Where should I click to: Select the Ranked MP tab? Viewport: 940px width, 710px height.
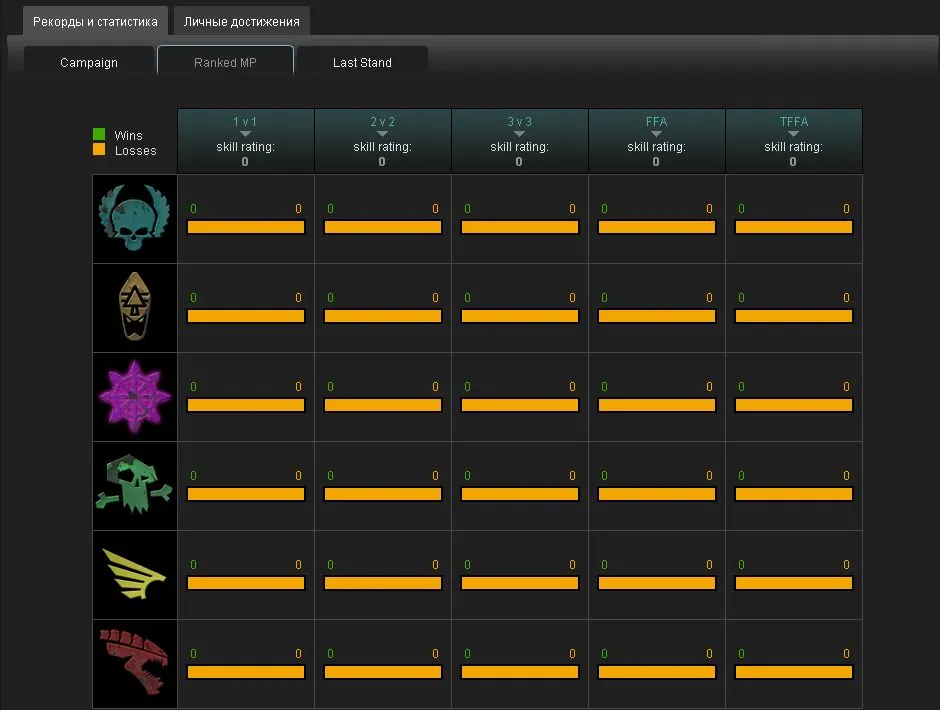[225, 62]
